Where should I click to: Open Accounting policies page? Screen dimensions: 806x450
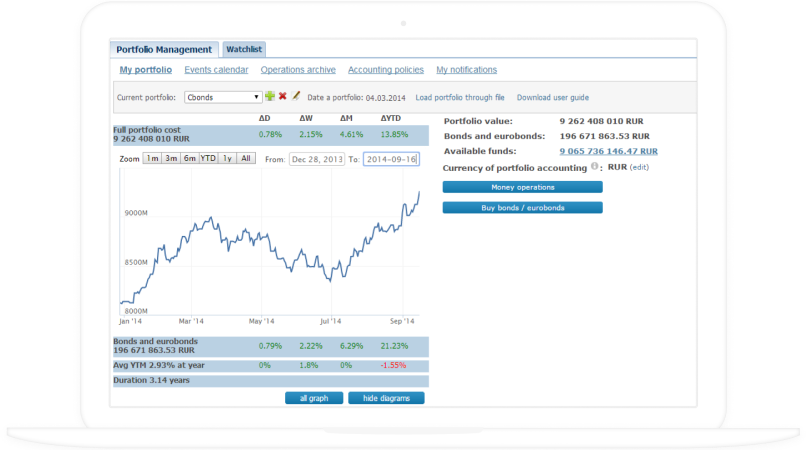tap(385, 70)
